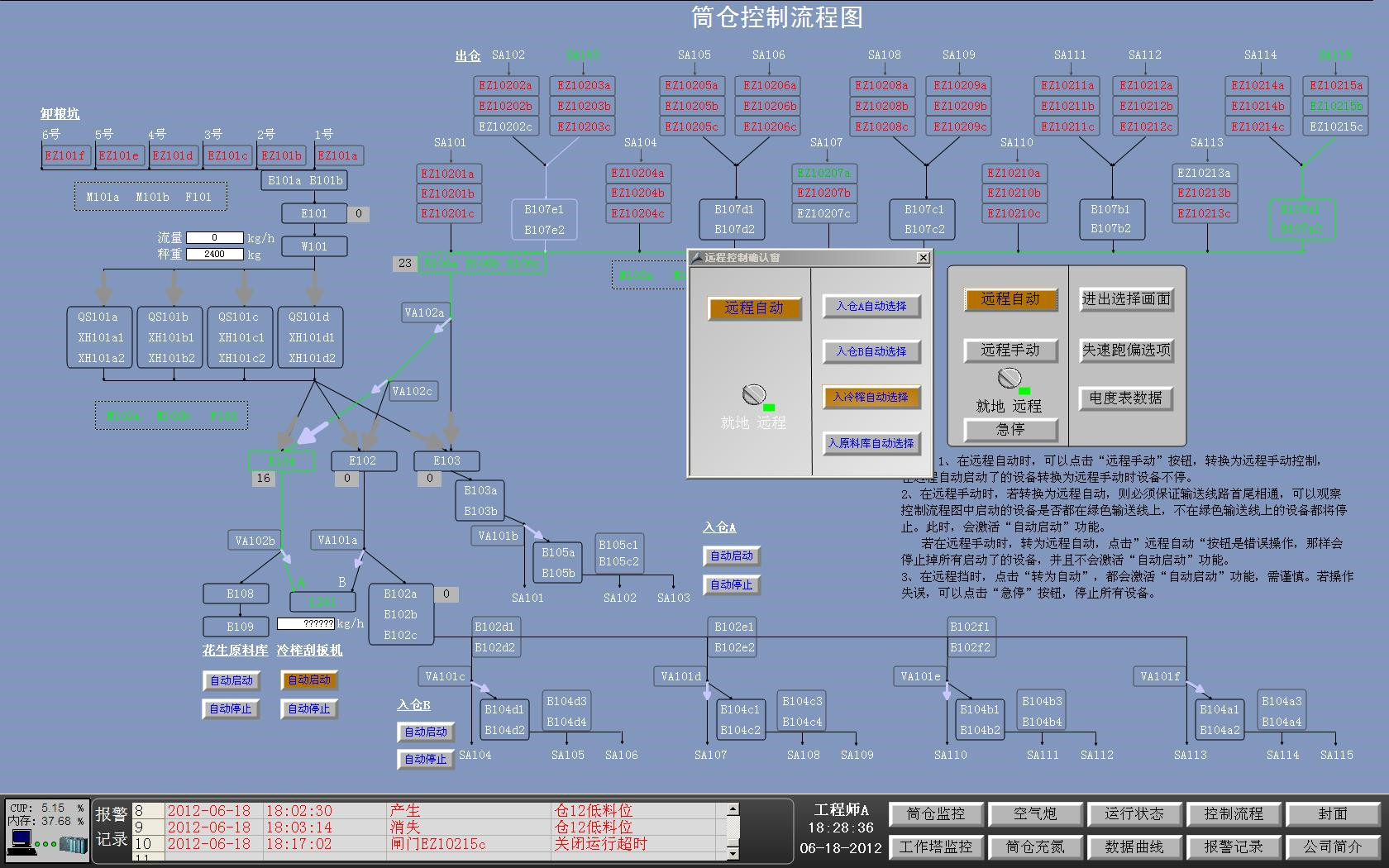This screenshot has width=1389, height=868.
Task: Open the 公司简介 page
Action: (1333, 847)
